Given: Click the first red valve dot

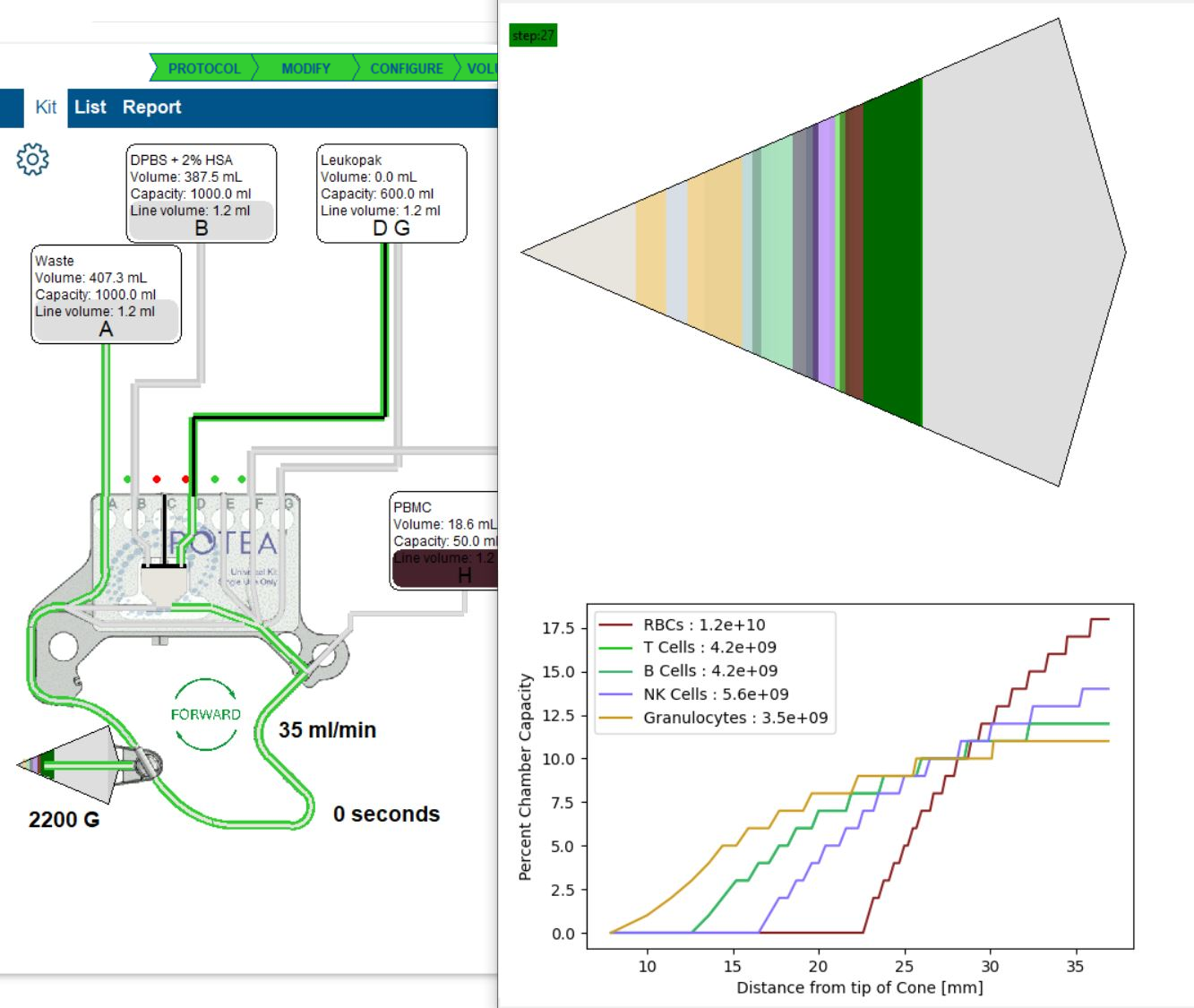Looking at the screenshot, I should pos(156,479).
